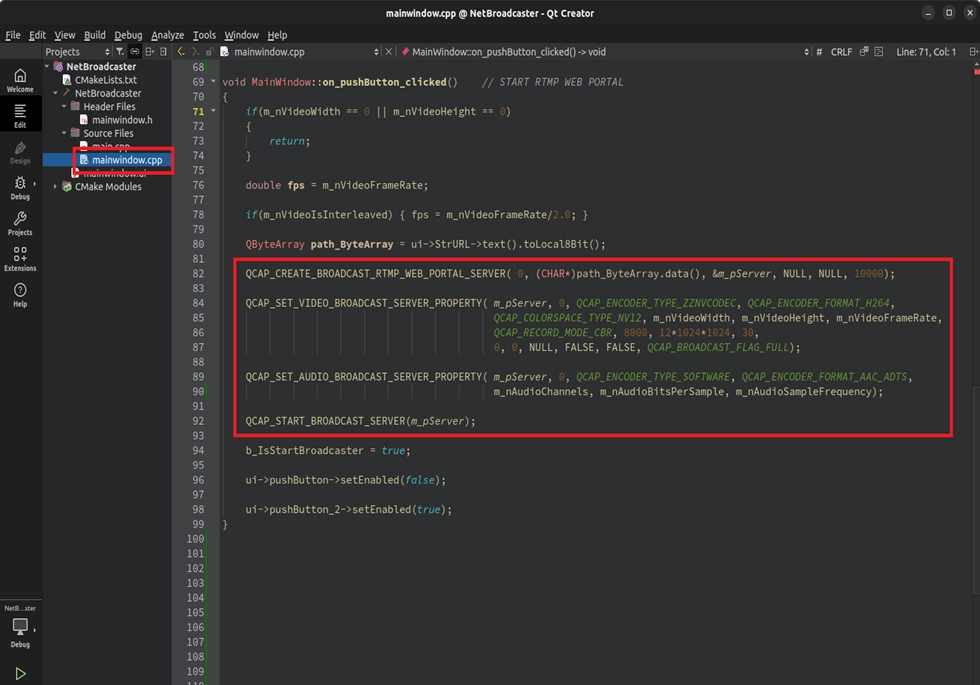Close the mainwindow.cpp document

pyautogui.click(x=389, y=52)
